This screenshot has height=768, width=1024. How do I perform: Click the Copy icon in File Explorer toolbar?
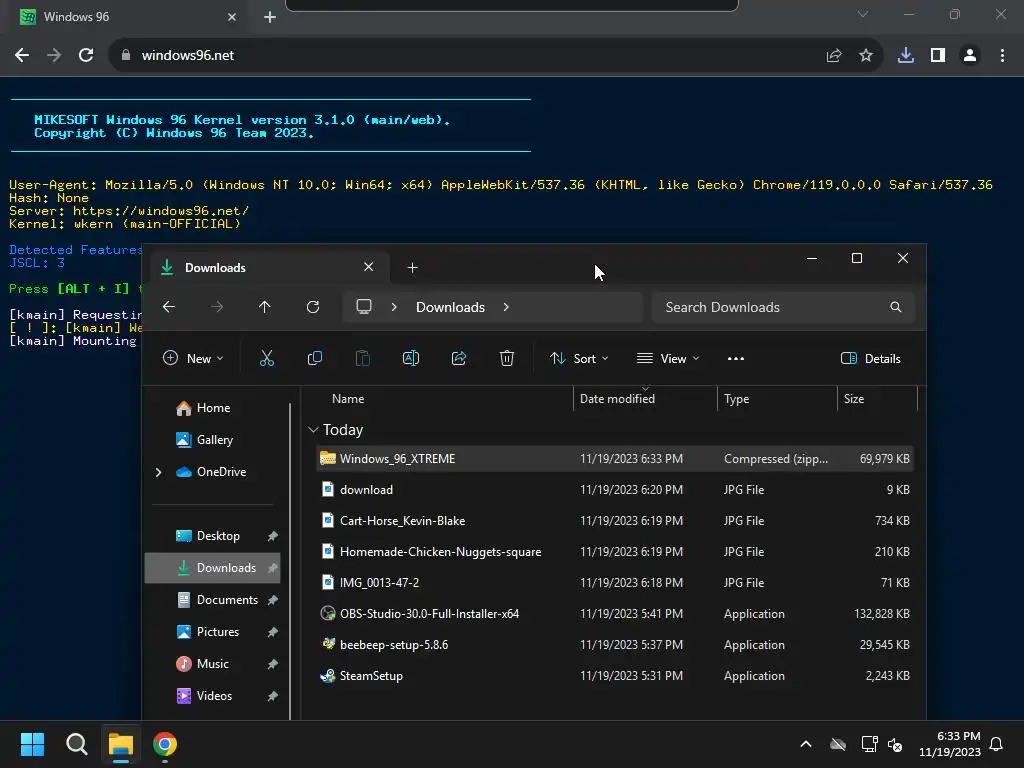(x=315, y=359)
